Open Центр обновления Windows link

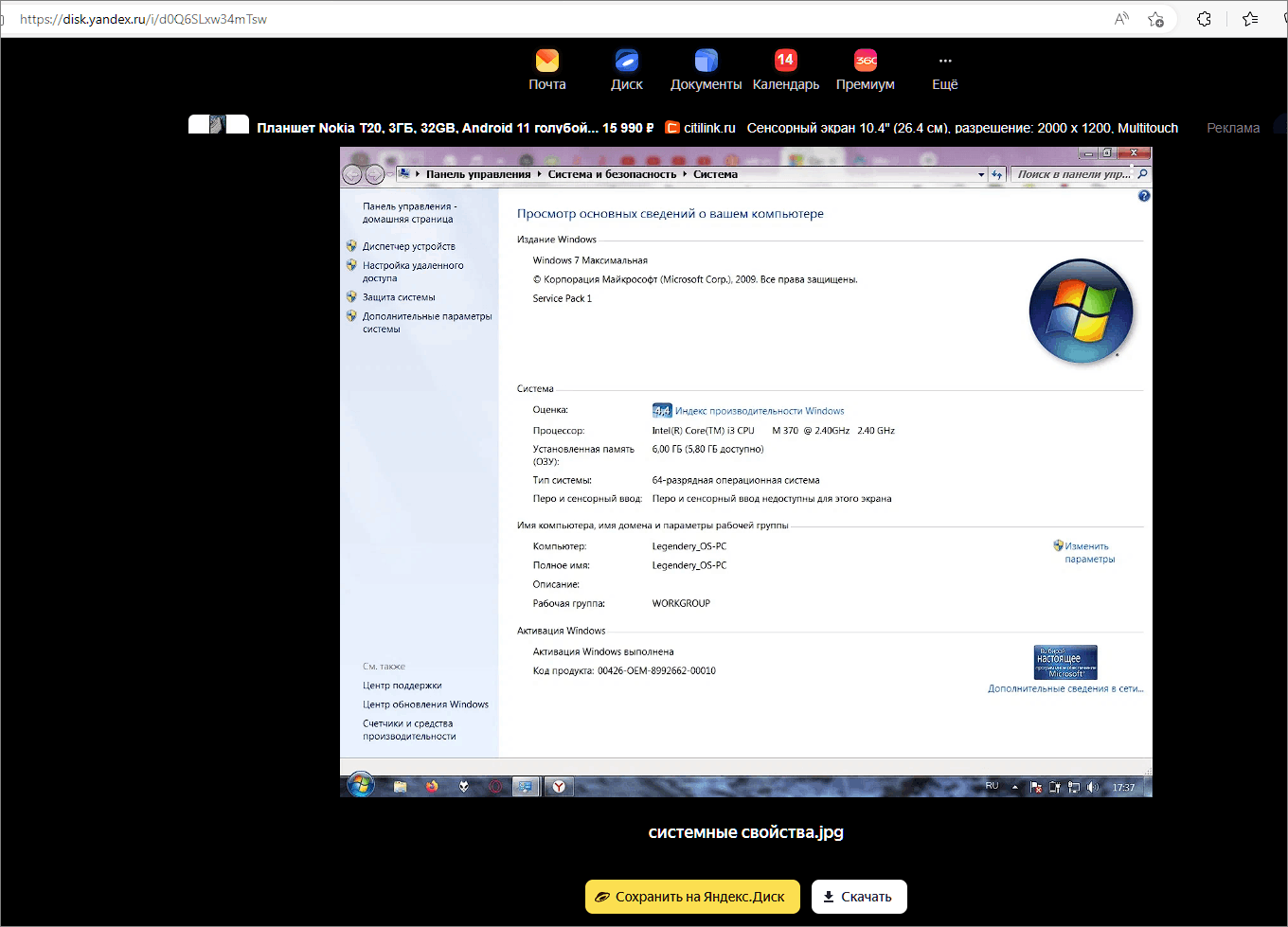coord(425,704)
